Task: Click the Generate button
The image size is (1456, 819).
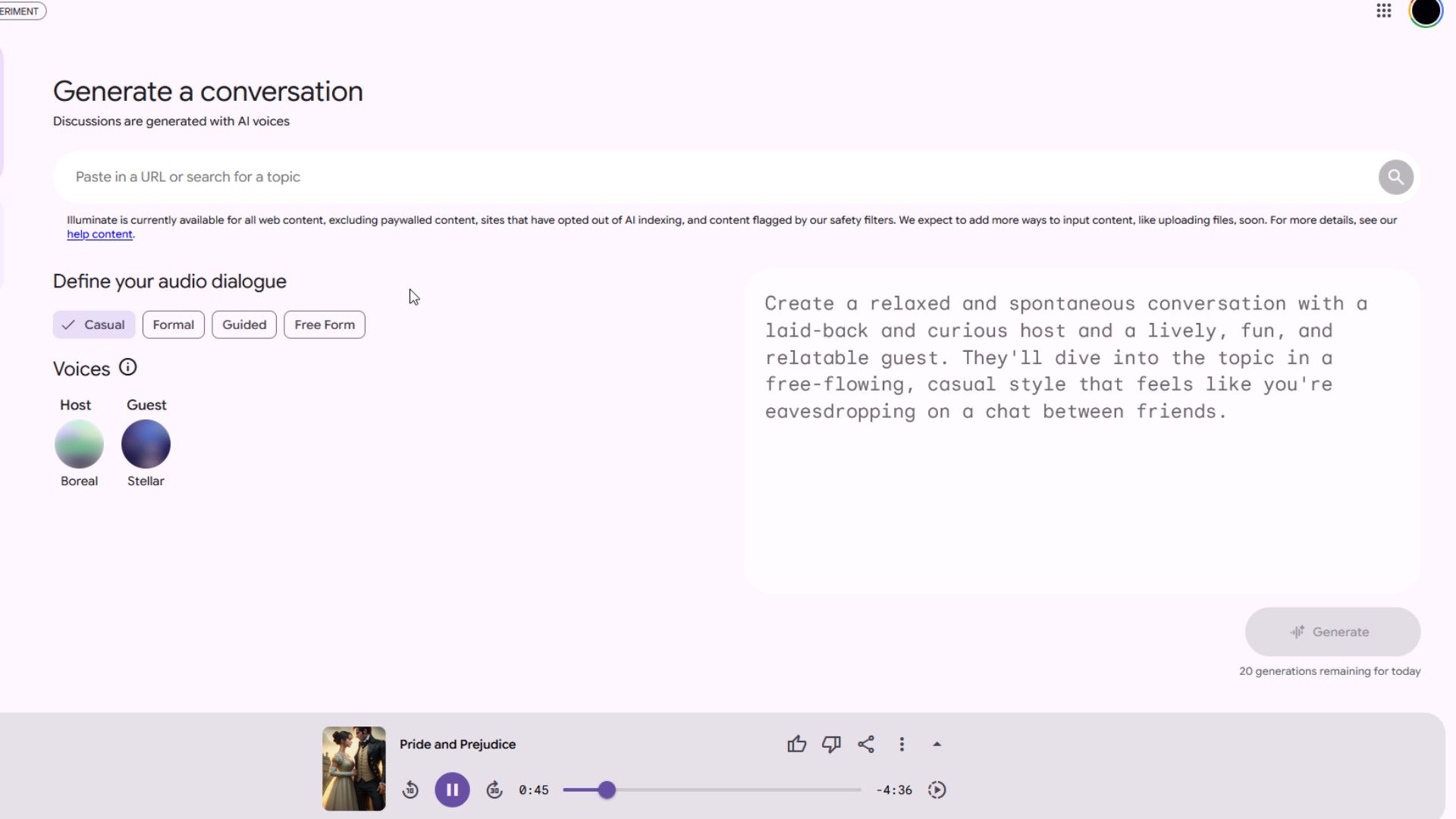Action: (x=1332, y=632)
